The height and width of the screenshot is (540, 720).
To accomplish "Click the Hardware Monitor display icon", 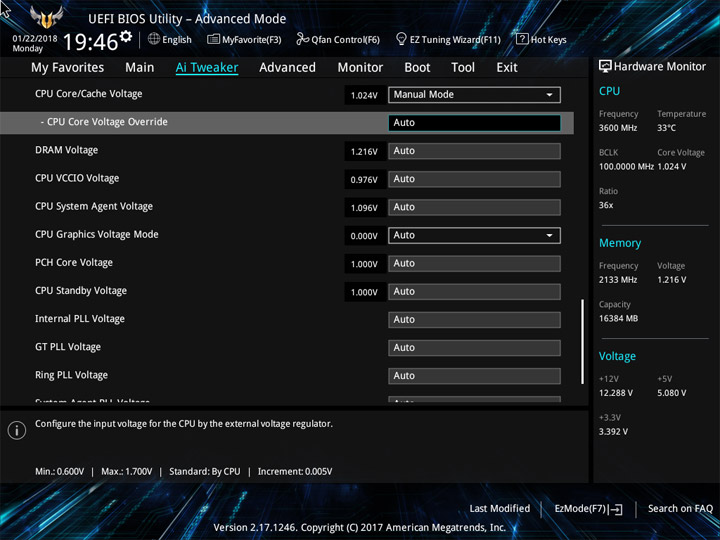I will [x=605, y=66].
